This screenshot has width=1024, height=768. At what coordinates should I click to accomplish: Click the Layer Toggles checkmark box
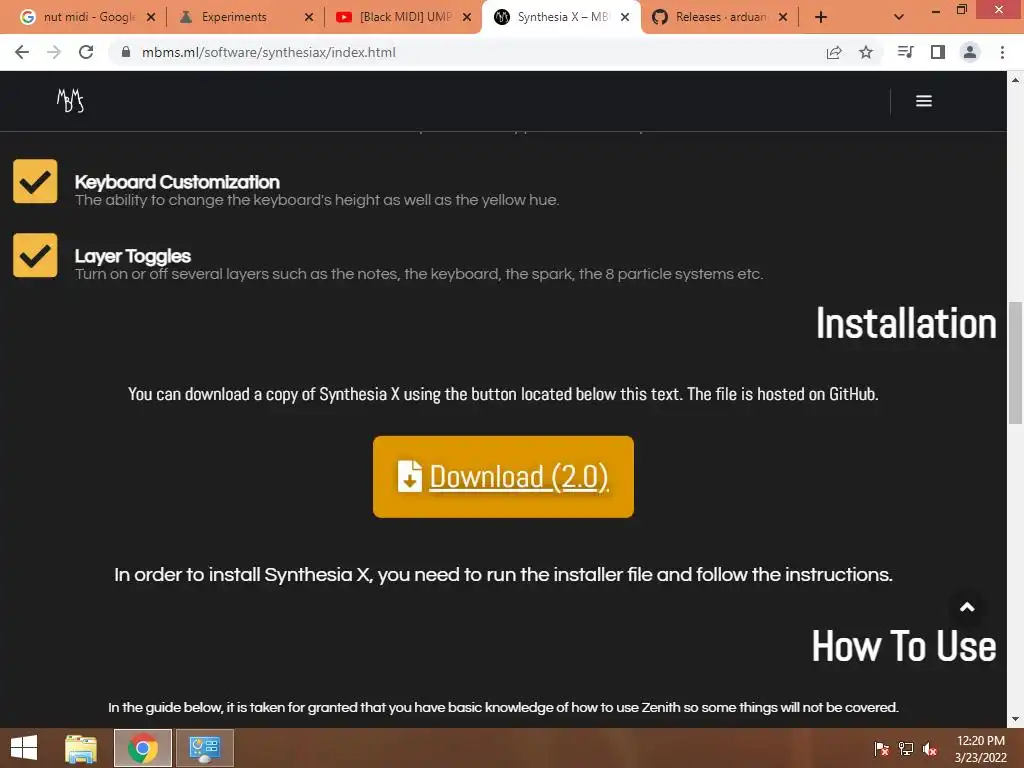pyautogui.click(x=35, y=255)
